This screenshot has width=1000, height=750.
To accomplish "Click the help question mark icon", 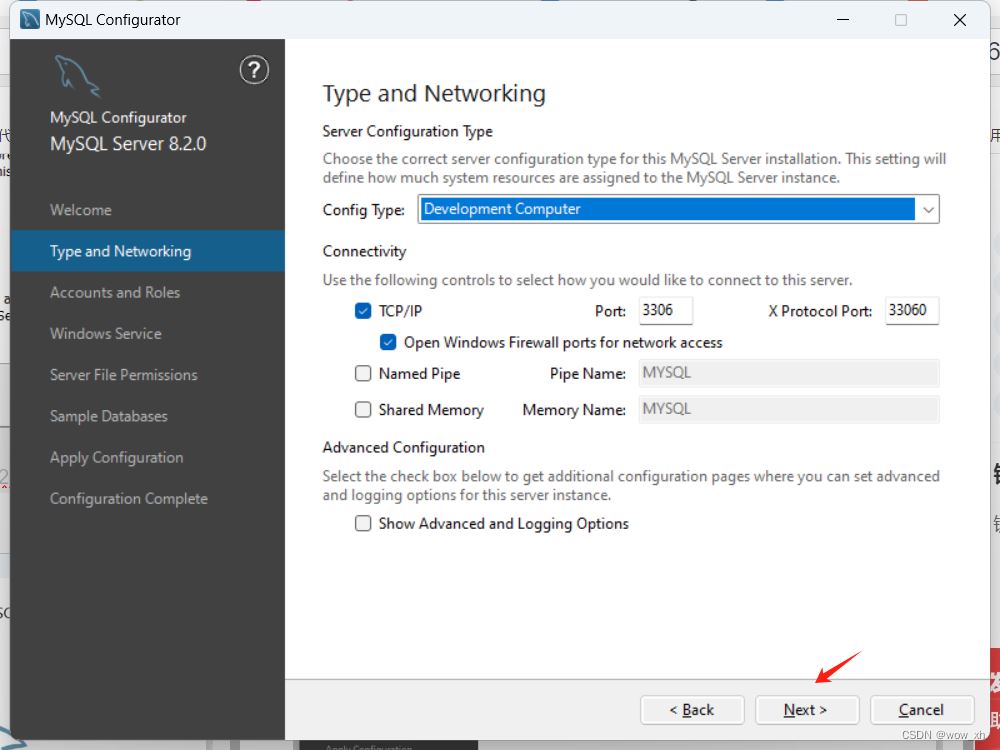I will tap(254, 70).
